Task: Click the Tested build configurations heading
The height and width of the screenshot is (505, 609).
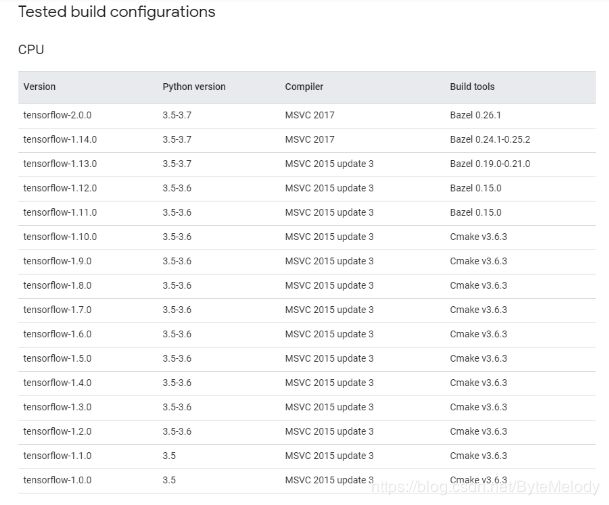Action: [x=117, y=12]
